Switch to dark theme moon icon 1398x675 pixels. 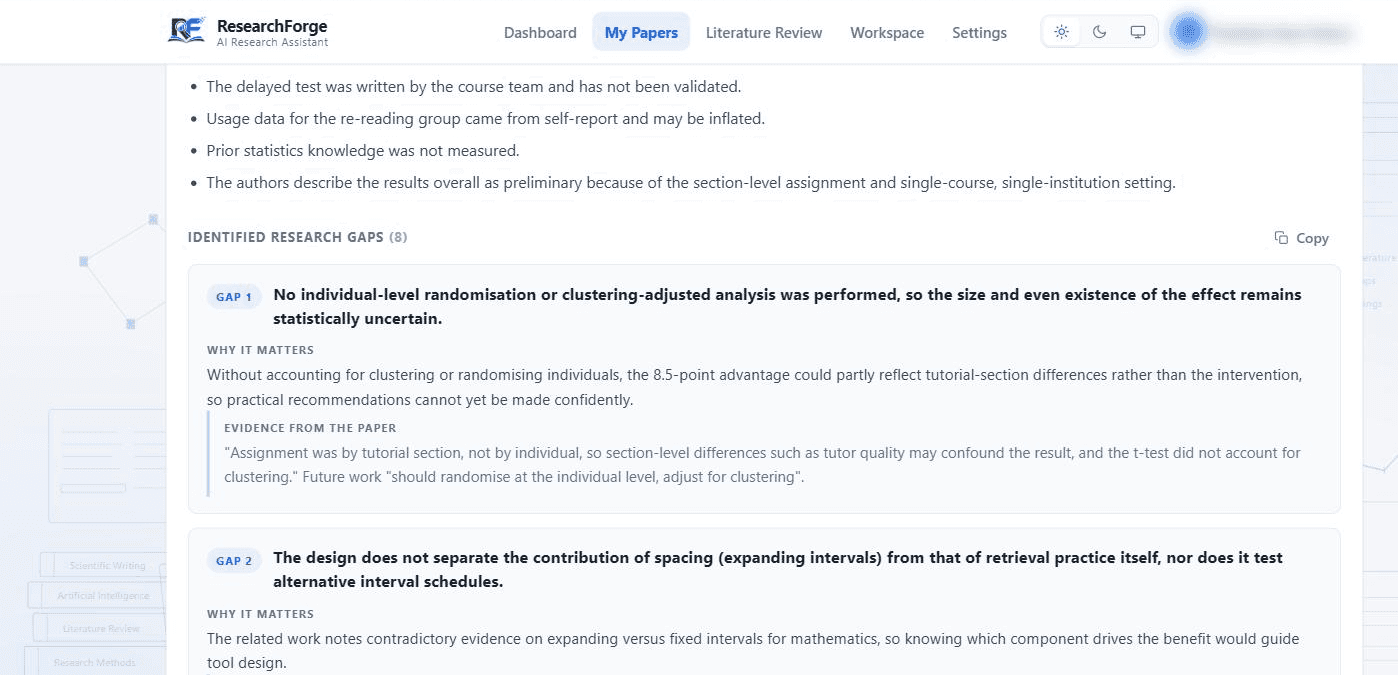tap(1099, 32)
